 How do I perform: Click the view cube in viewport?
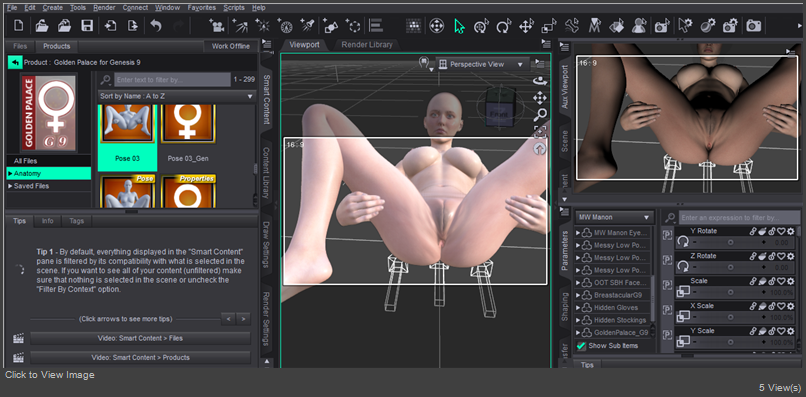pyautogui.click(x=501, y=107)
